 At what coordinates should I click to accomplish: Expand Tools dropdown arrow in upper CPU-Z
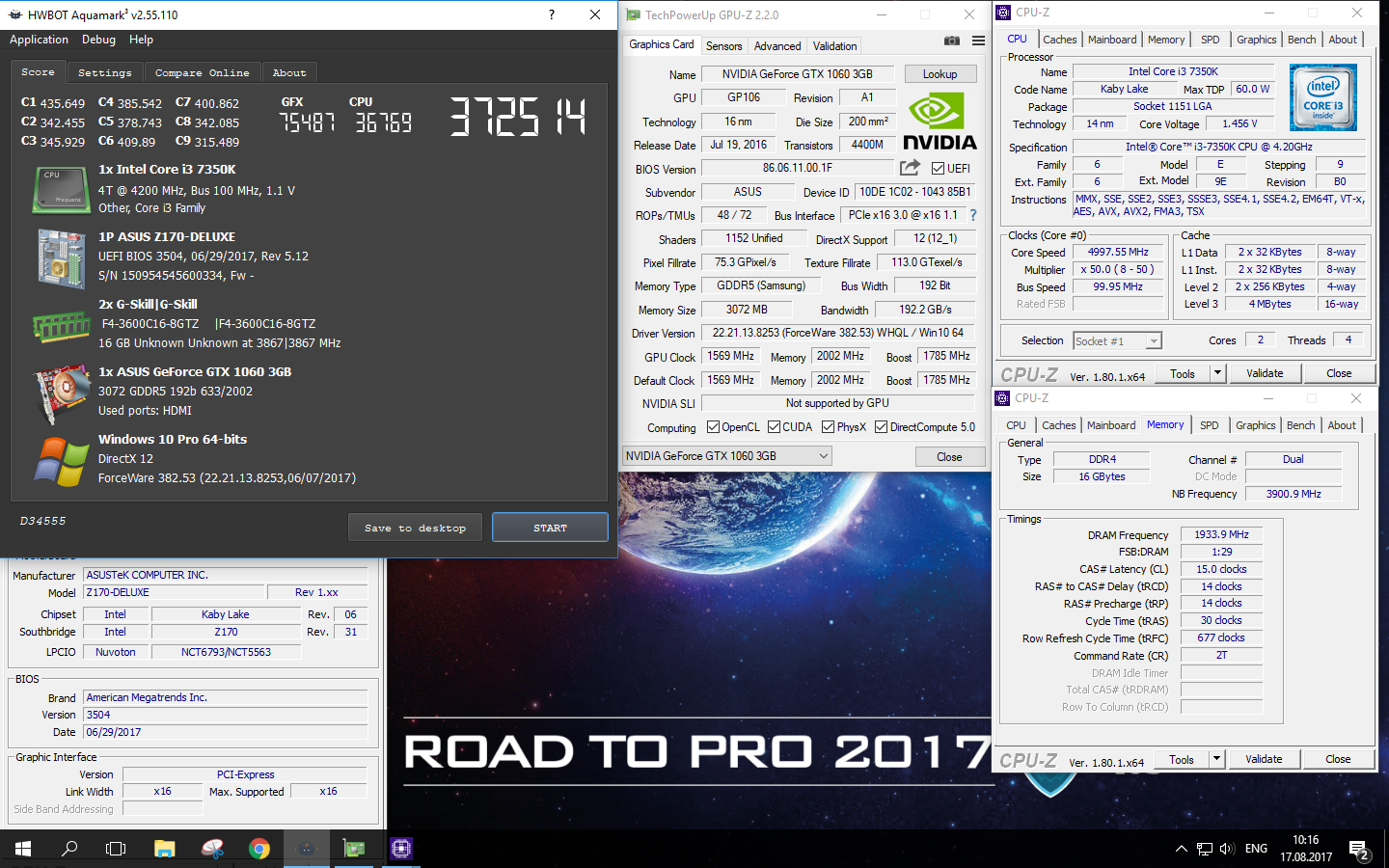tap(1217, 373)
